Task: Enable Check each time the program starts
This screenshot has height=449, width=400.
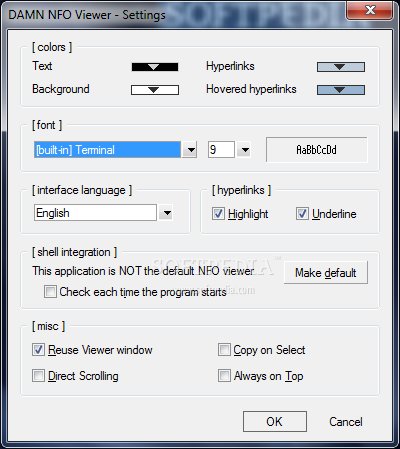Action: click(50, 292)
